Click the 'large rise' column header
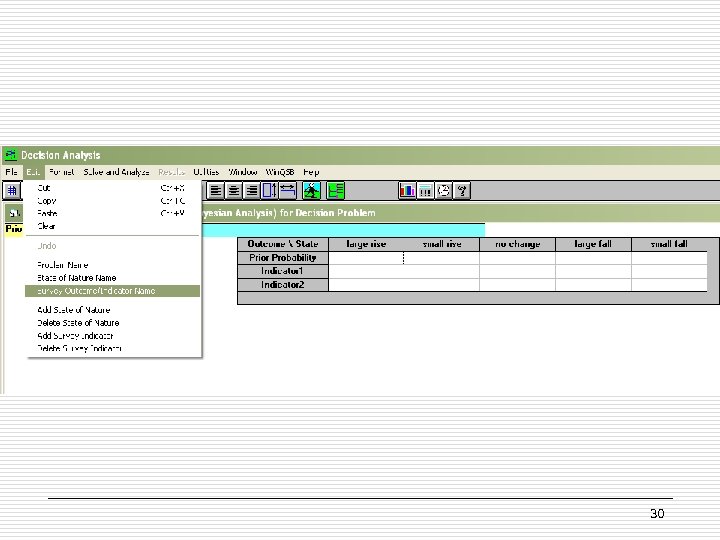Viewport: 720px width, 540px height. (x=366, y=244)
